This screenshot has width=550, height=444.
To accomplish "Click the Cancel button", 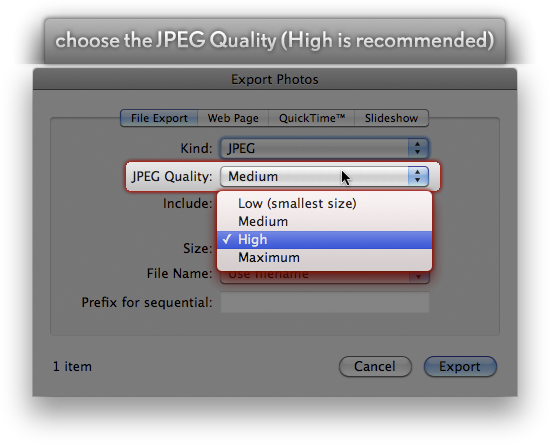I will coord(375,366).
